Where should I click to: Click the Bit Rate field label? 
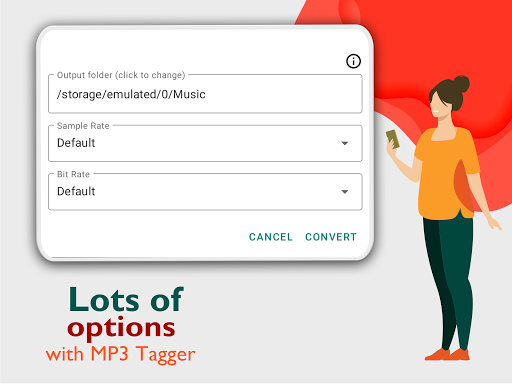[x=73, y=174]
